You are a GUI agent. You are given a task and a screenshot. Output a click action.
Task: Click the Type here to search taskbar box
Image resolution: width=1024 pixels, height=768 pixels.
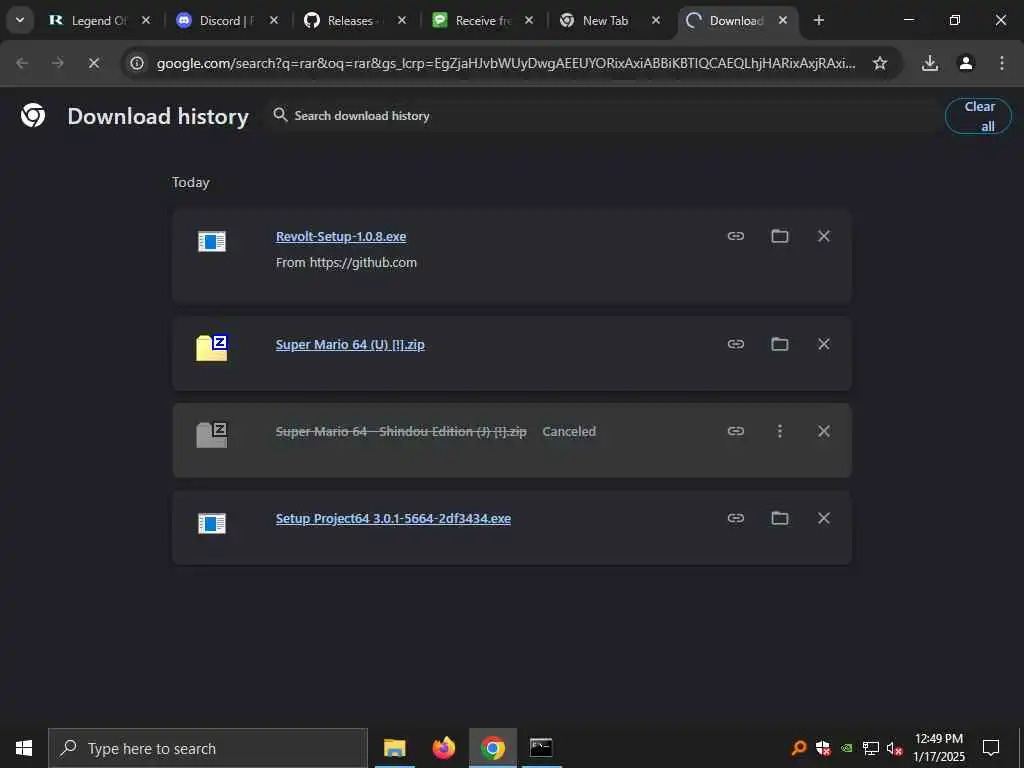point(208,748)
